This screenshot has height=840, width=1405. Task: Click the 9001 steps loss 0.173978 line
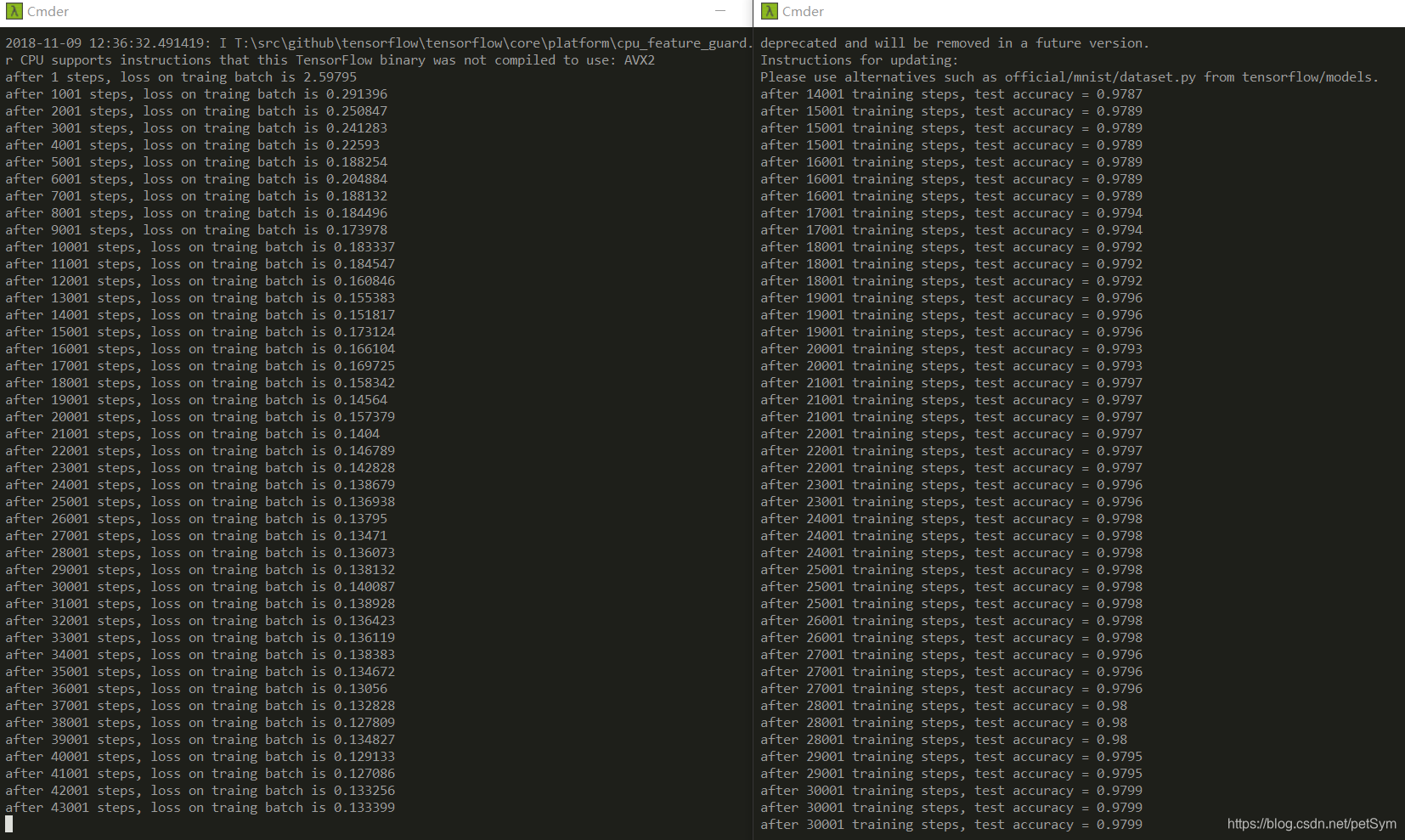coord(196,230)
